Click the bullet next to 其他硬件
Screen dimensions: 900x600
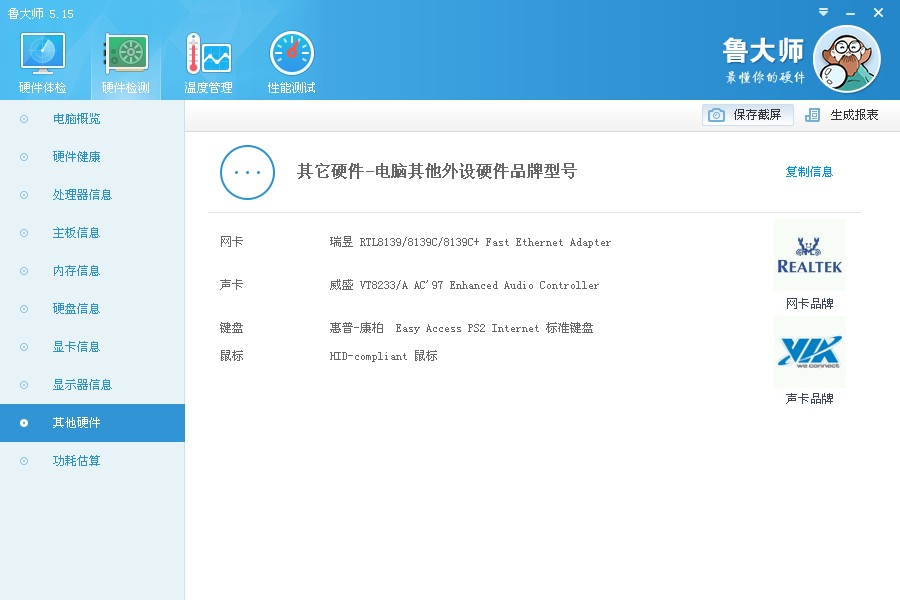24,423
